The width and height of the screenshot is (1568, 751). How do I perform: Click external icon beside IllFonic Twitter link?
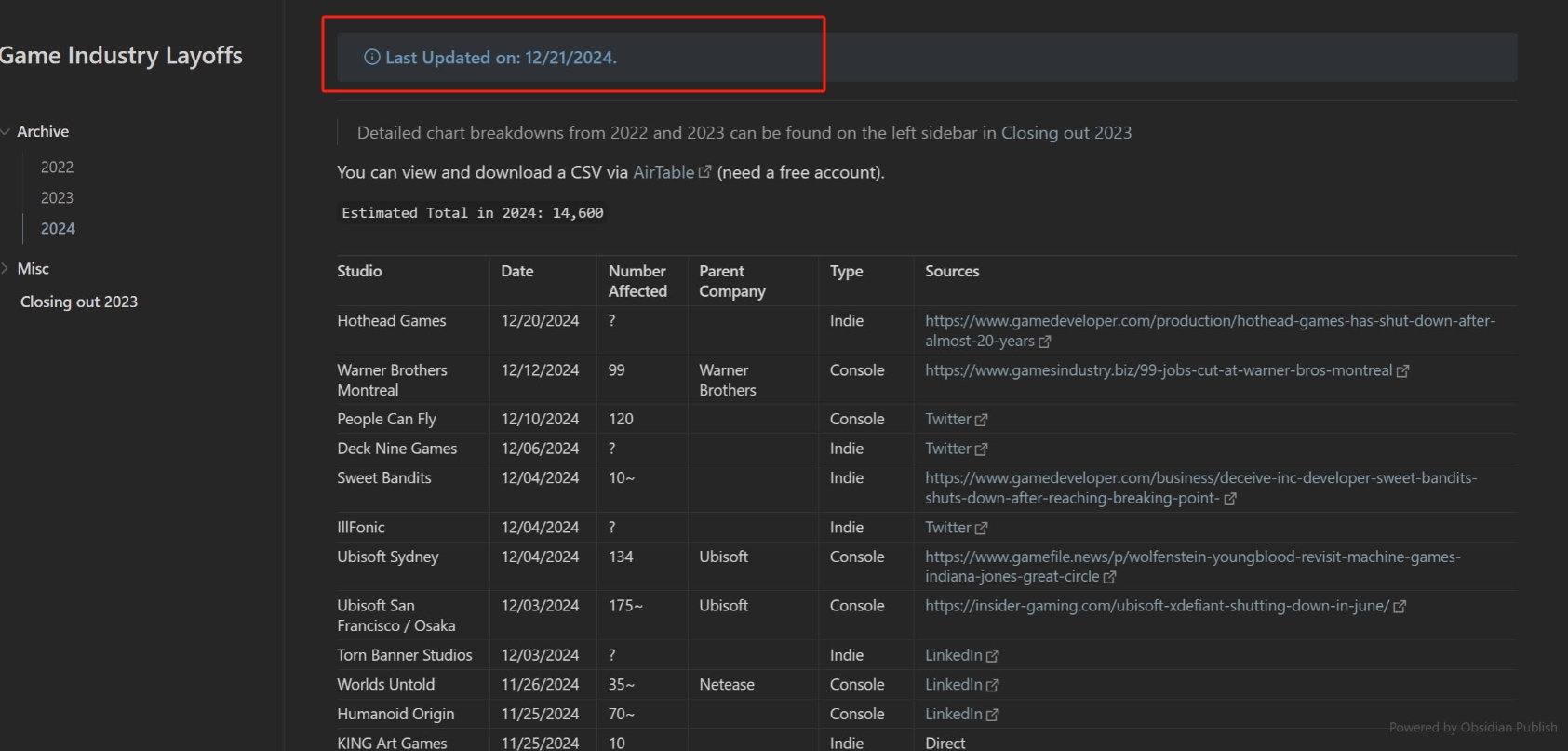pyautogui.click(x=981, y=528)
